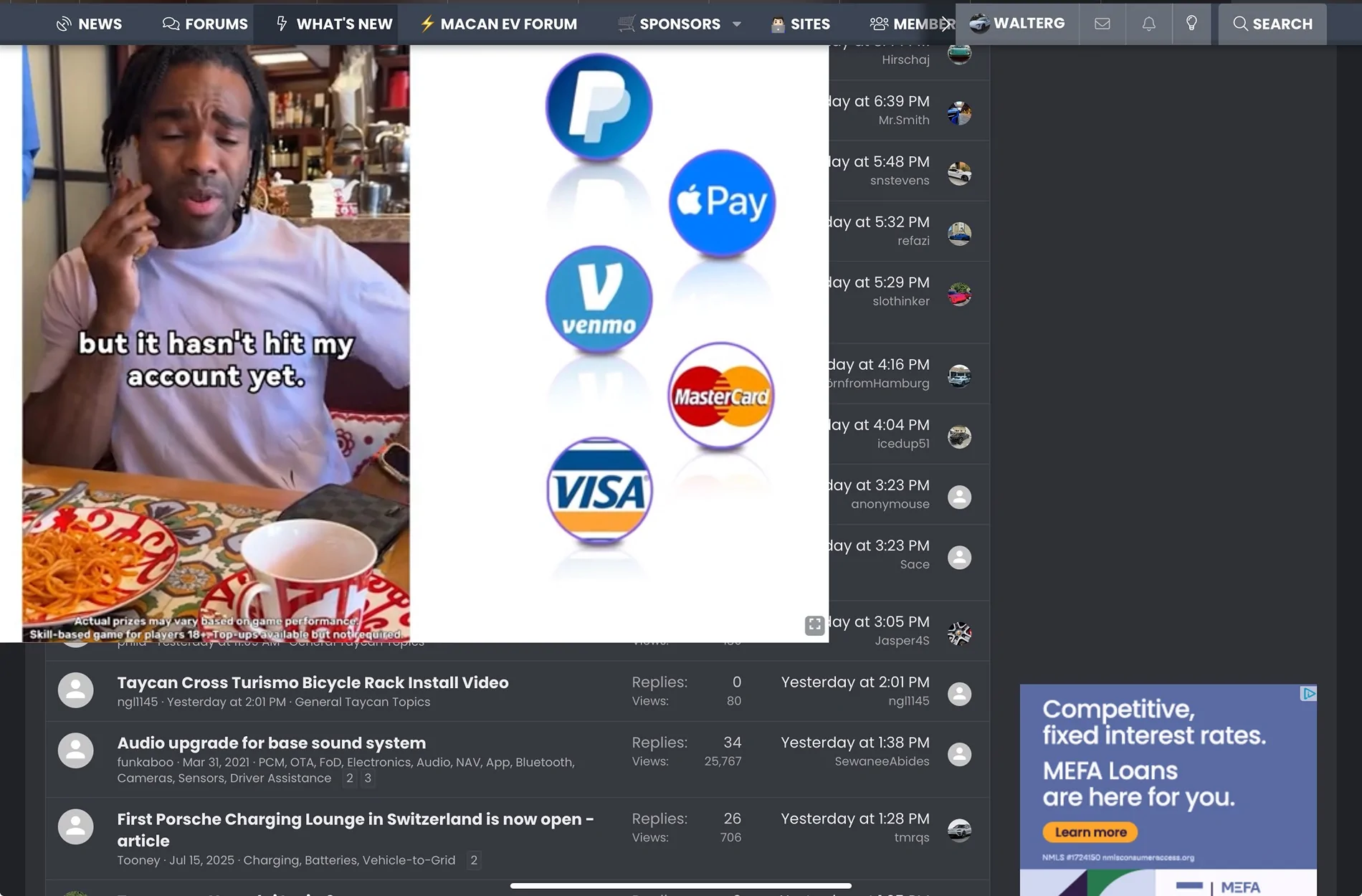This screenshot has width=1362, height=896.
Task: Open icedup51's avatar
Action: [x=959, y=437]
